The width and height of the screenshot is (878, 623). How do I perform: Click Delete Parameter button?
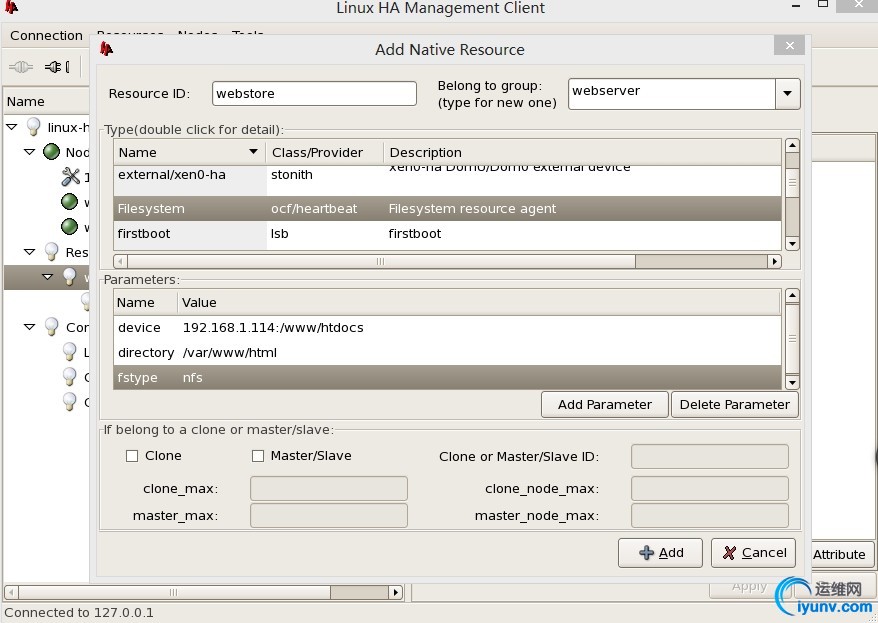pyautogui.click(x=735, y=405)
